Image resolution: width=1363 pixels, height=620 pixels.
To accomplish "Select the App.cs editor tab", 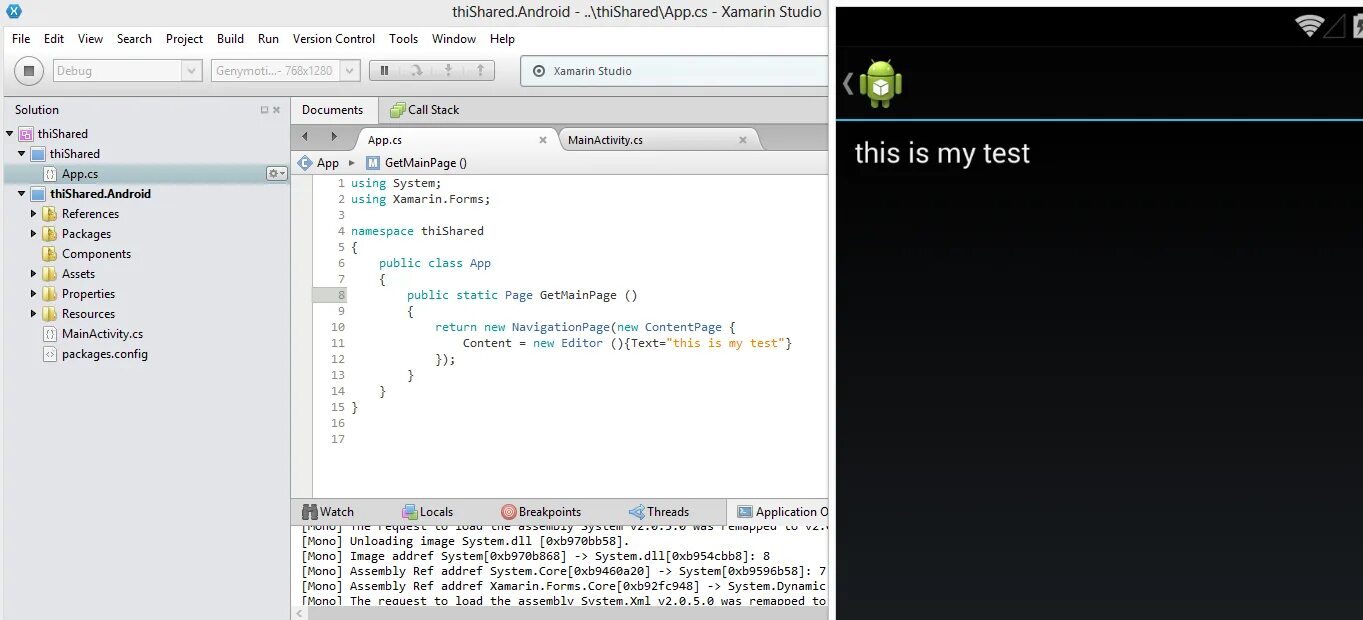I will pyautogui.click(x=385, y=140).
